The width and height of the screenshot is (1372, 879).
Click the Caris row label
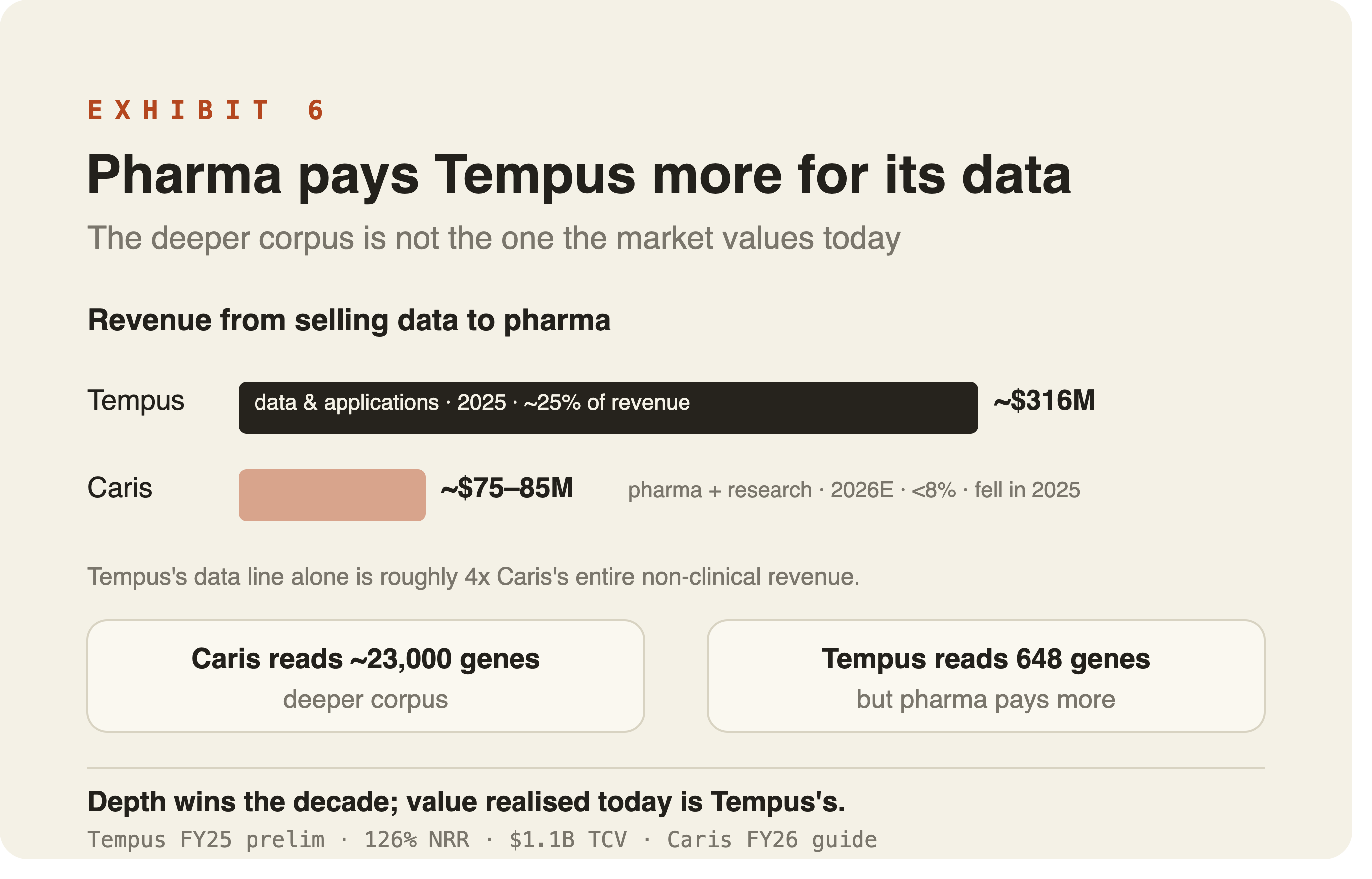click(x=120, y=488)
